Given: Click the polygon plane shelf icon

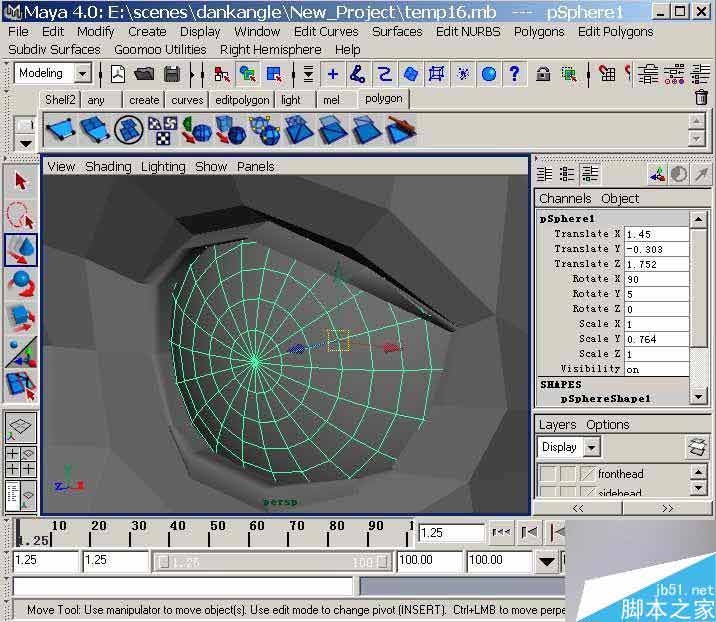Looking at the screenshot, I should 61,130.
